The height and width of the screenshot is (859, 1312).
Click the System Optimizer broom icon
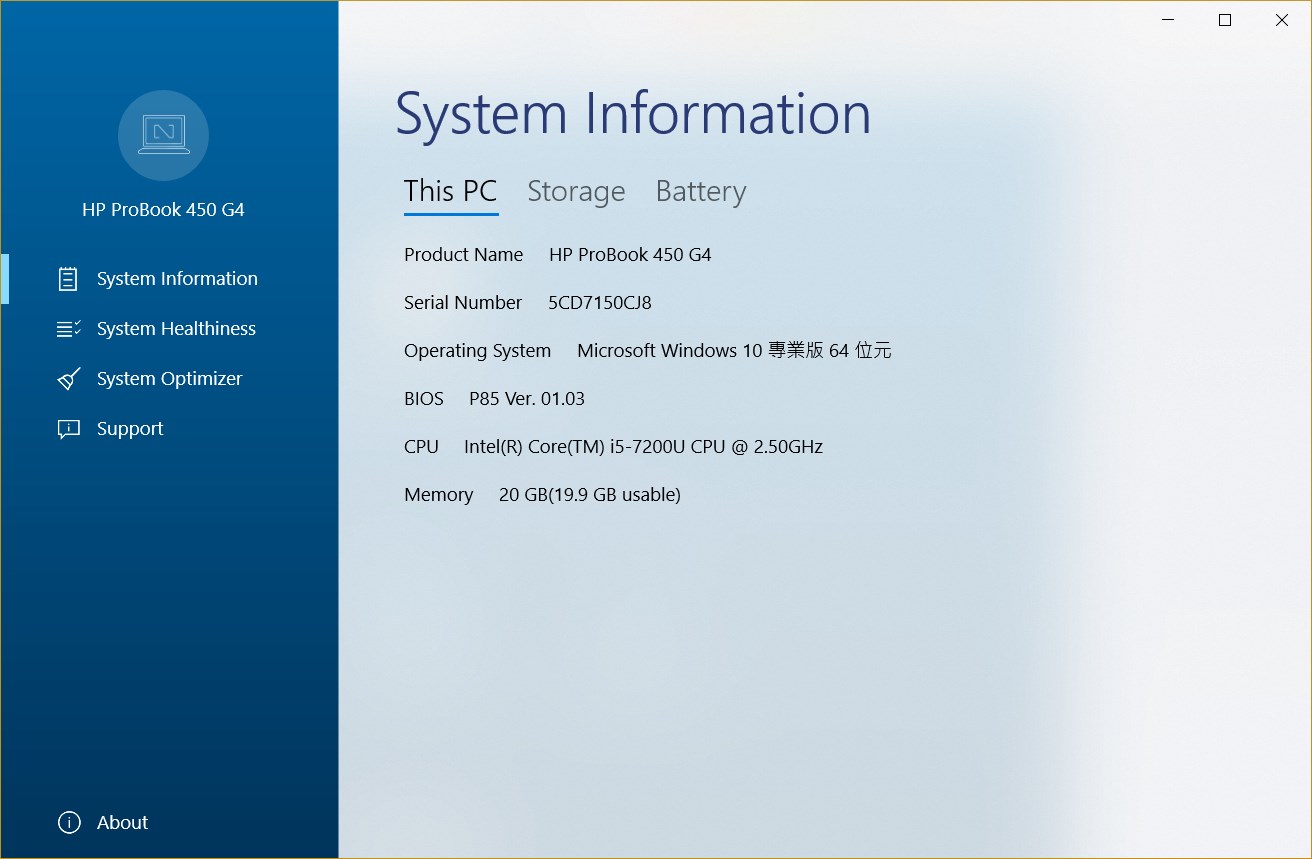click(x=69, y=379)
